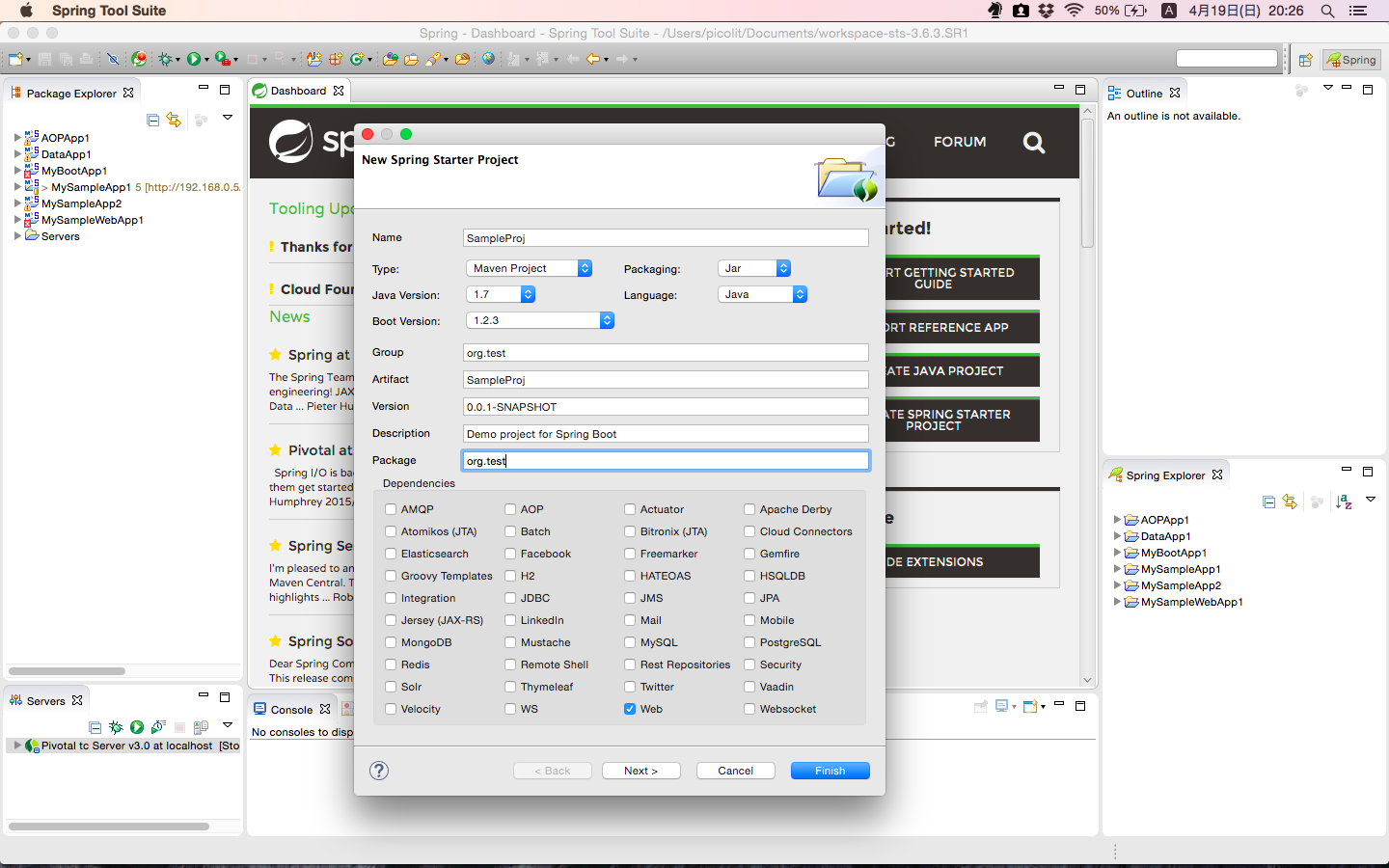
Task: Click into the Description text field
Action: 666,434
